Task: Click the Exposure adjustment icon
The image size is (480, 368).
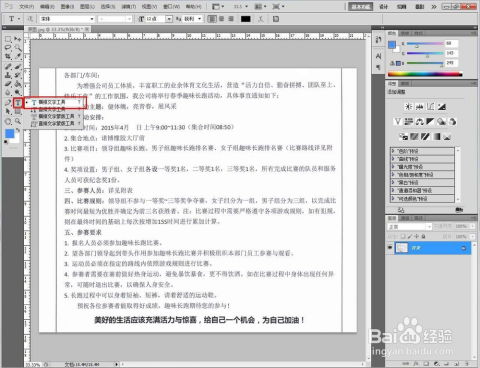Action: tap(442, 107)
